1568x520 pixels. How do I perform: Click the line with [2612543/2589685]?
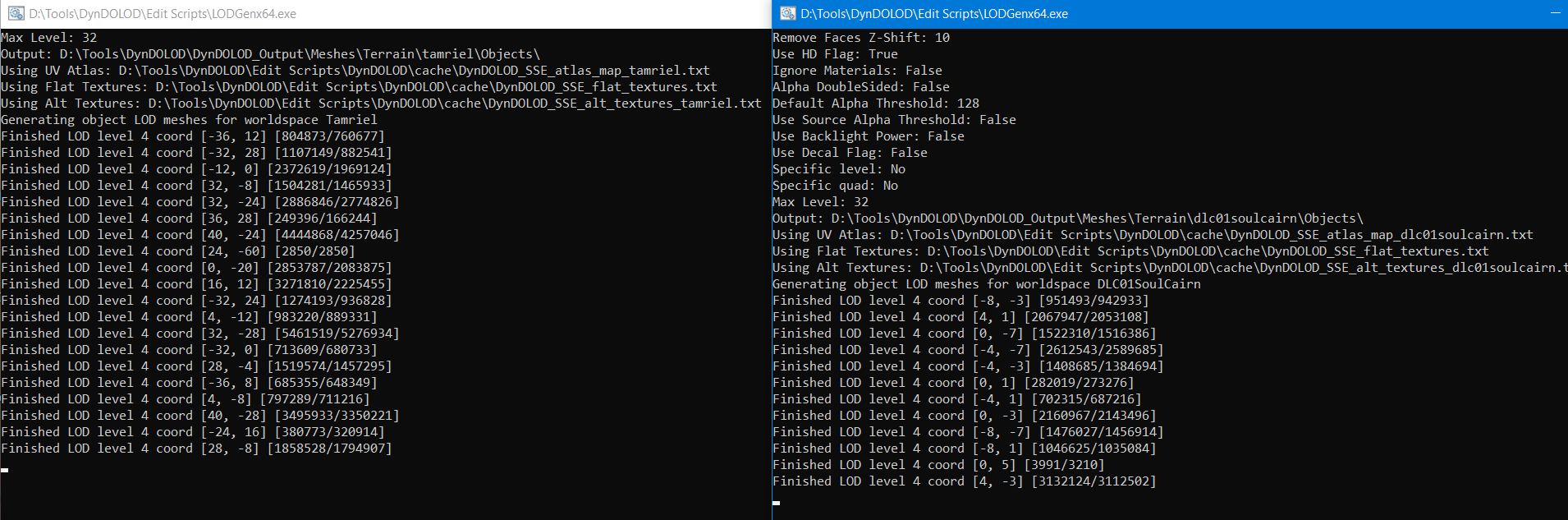(969, 350)
